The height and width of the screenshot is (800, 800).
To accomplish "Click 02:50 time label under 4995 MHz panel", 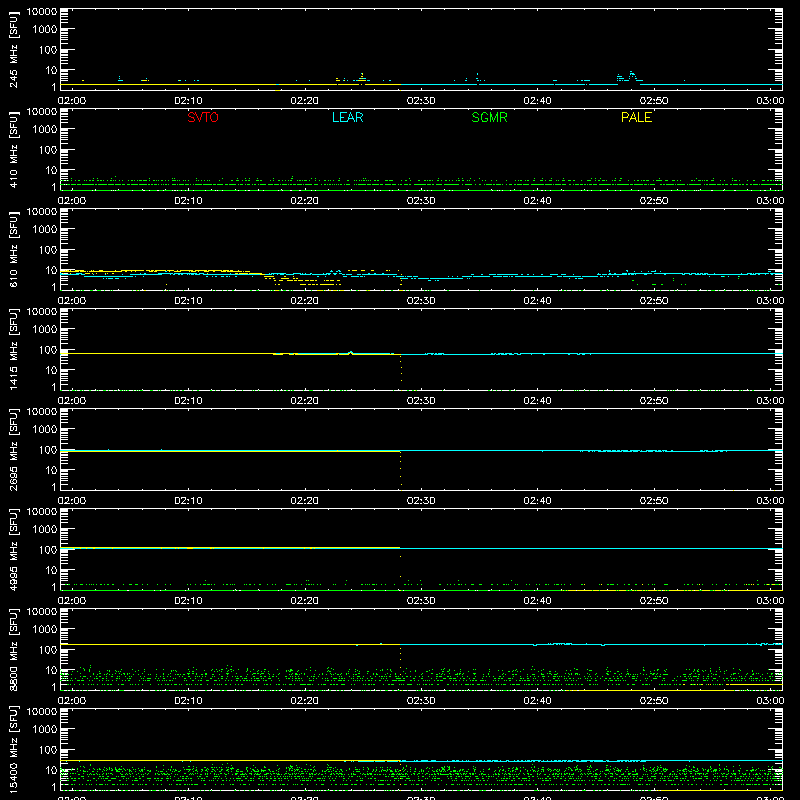I will pos(654,601).
